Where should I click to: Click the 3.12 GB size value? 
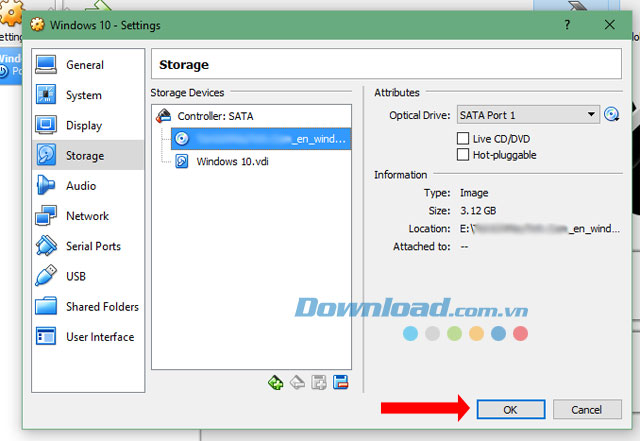pyautogui.click(x=478, y=211)
